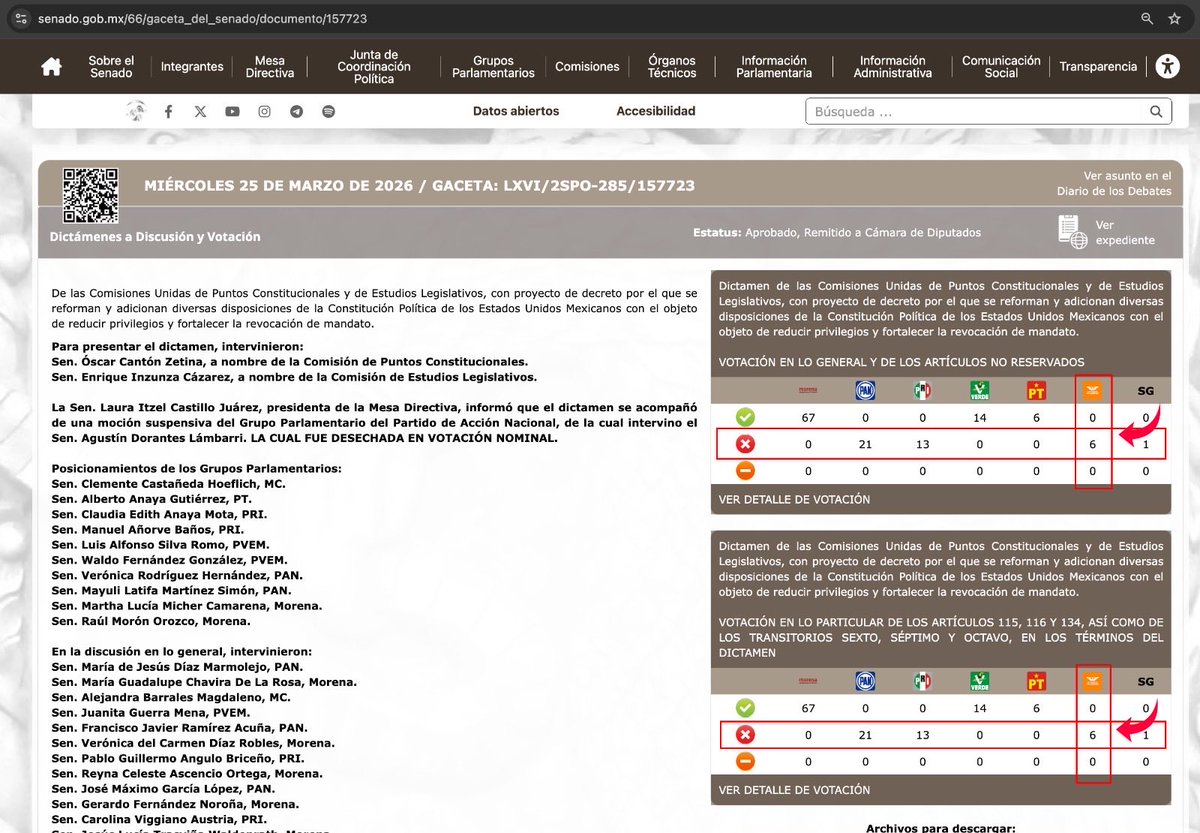Click the red against X icon in the general voting table
Screen dimensions: 1200x833
click(x=745, y=444)
